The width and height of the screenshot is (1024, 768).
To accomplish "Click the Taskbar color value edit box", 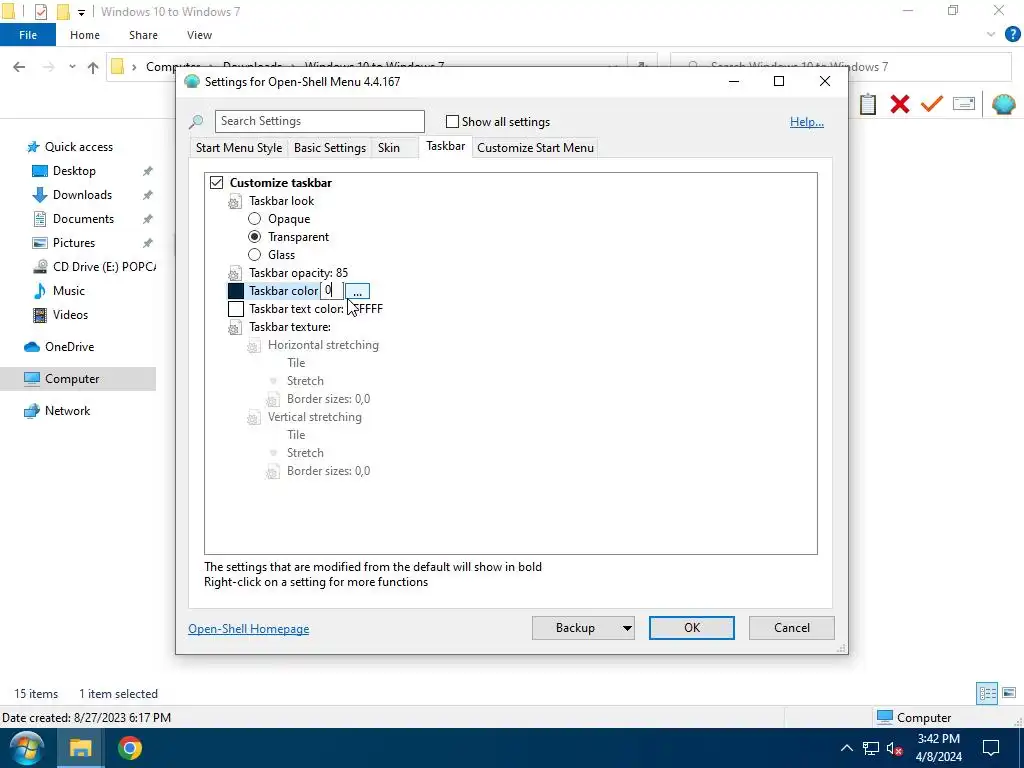I will click(332, 291).
